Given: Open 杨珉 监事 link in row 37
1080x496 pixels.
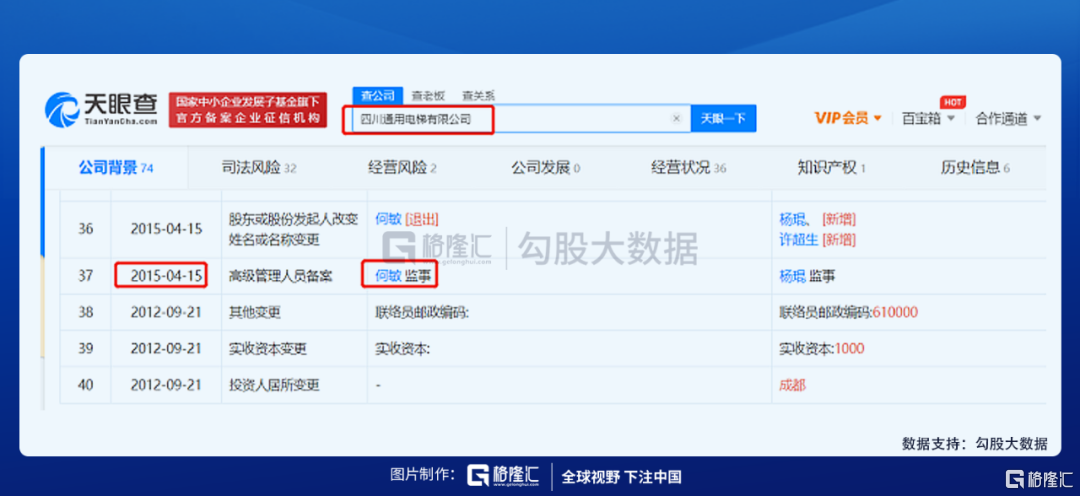Looking at the screenshot, I should 807,276.
